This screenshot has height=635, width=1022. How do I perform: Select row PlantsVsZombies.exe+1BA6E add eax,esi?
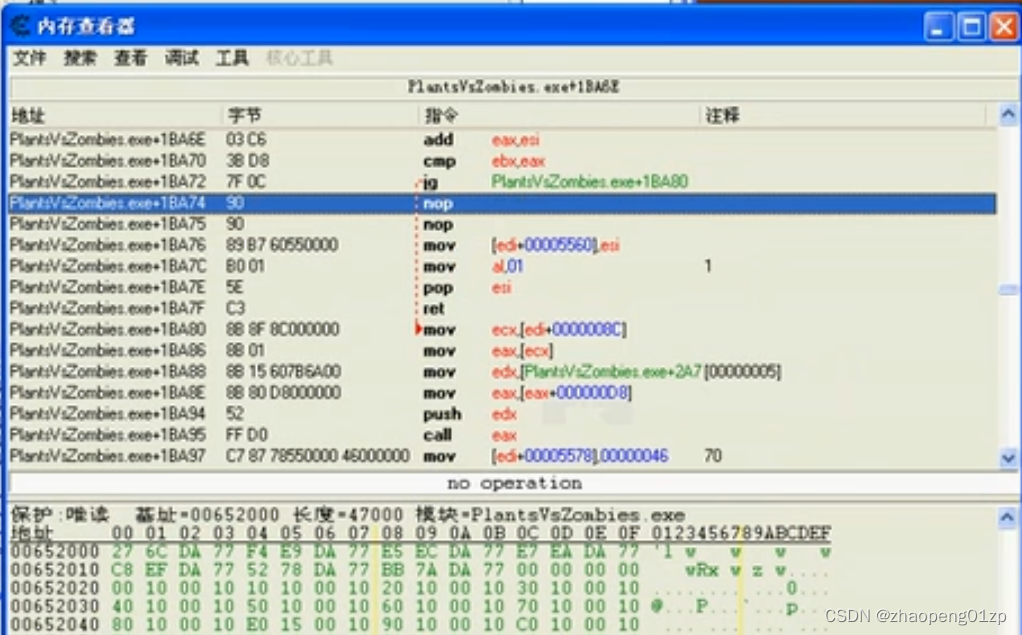click(x=502, y=140)
